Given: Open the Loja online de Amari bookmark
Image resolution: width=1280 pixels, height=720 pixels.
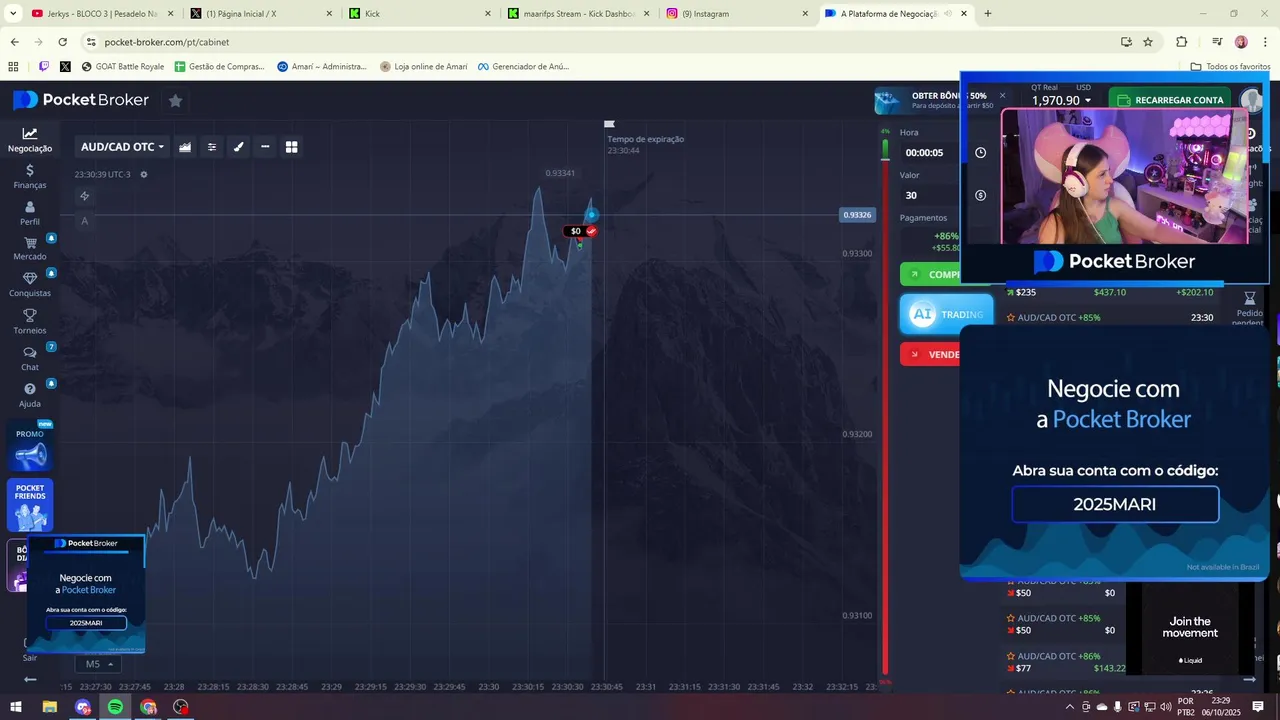Looking at the screenshot, I should tap(423, 67).
